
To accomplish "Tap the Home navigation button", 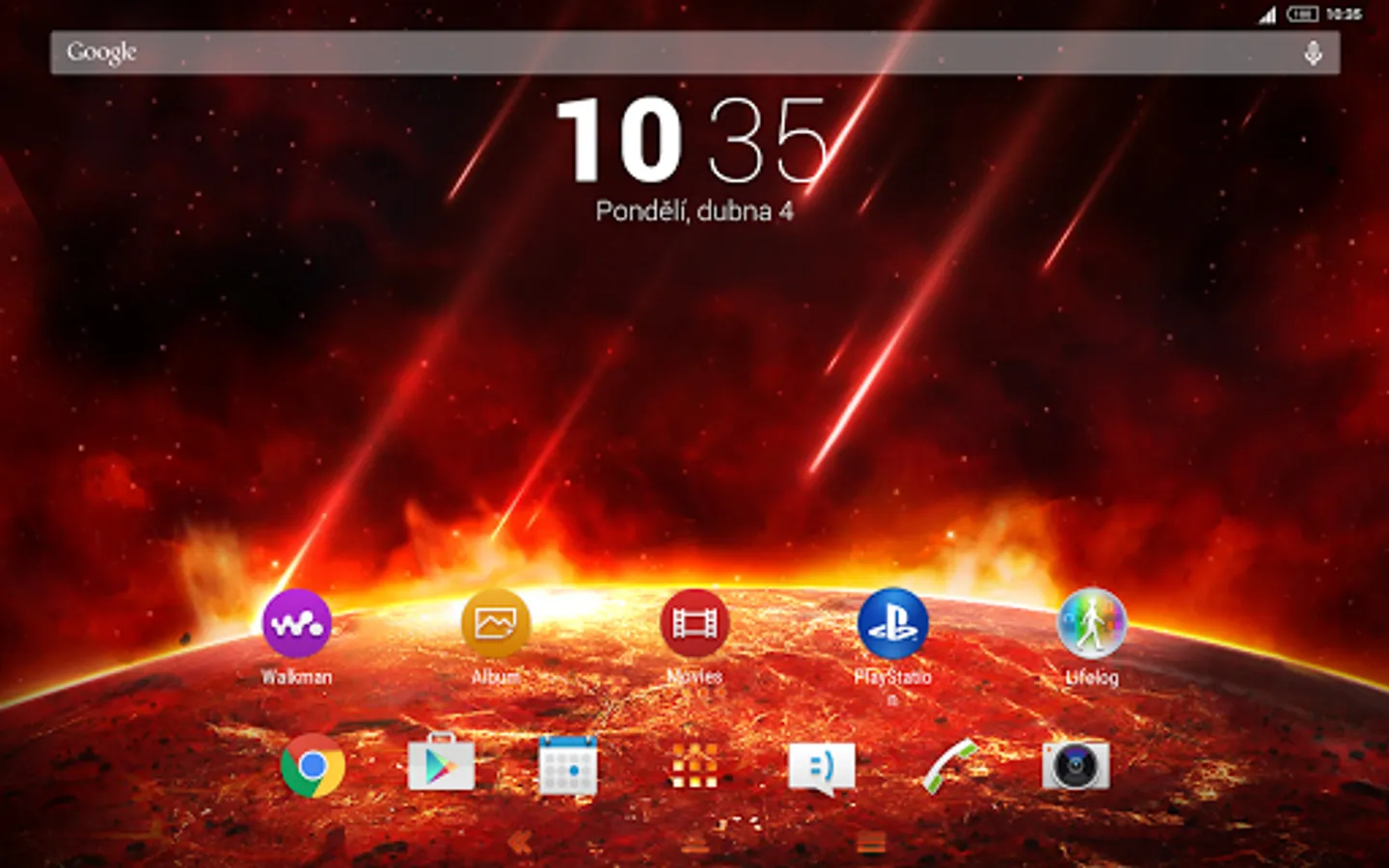I will [694, 845].
